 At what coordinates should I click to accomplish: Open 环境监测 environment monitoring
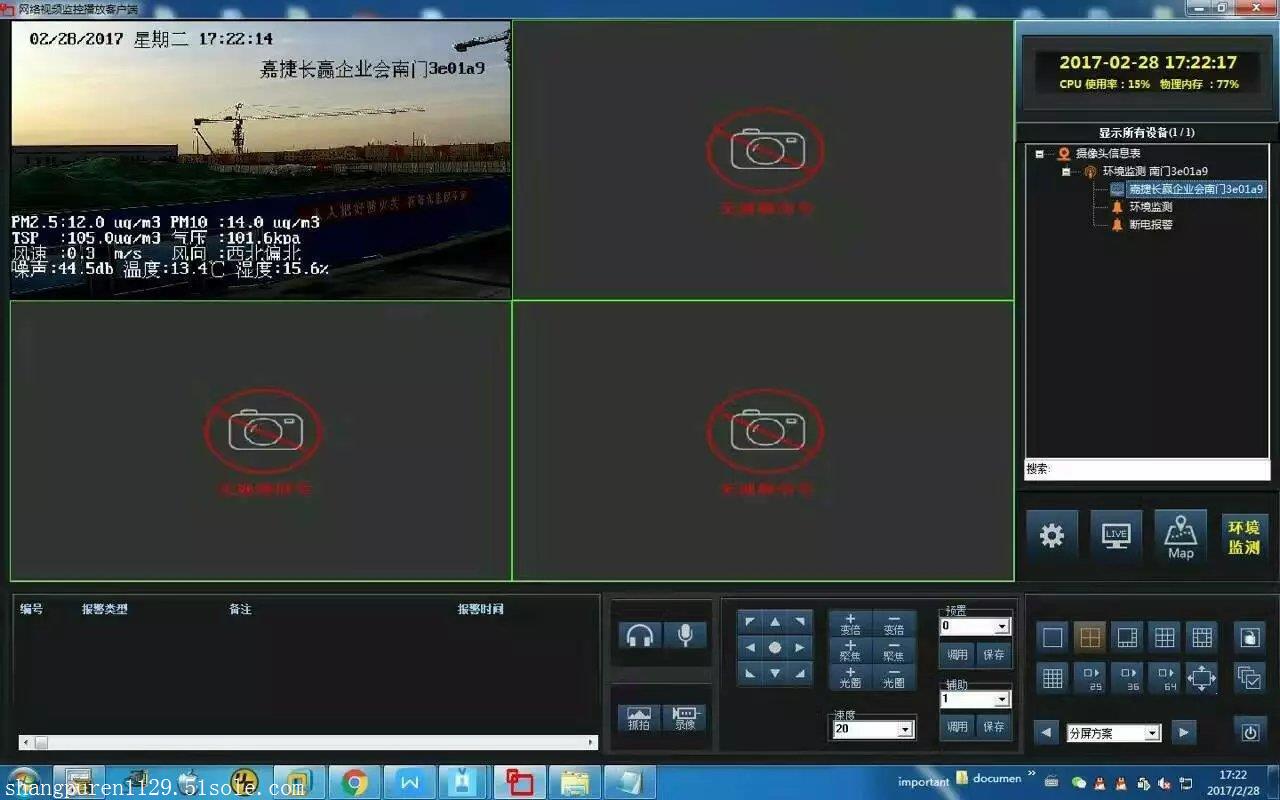click(x=1244, y=536)
